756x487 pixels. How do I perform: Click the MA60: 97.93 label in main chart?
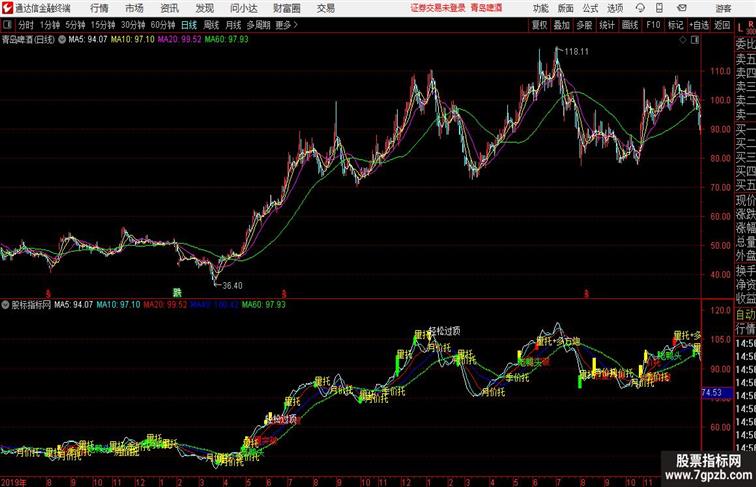tap(226, 40)
